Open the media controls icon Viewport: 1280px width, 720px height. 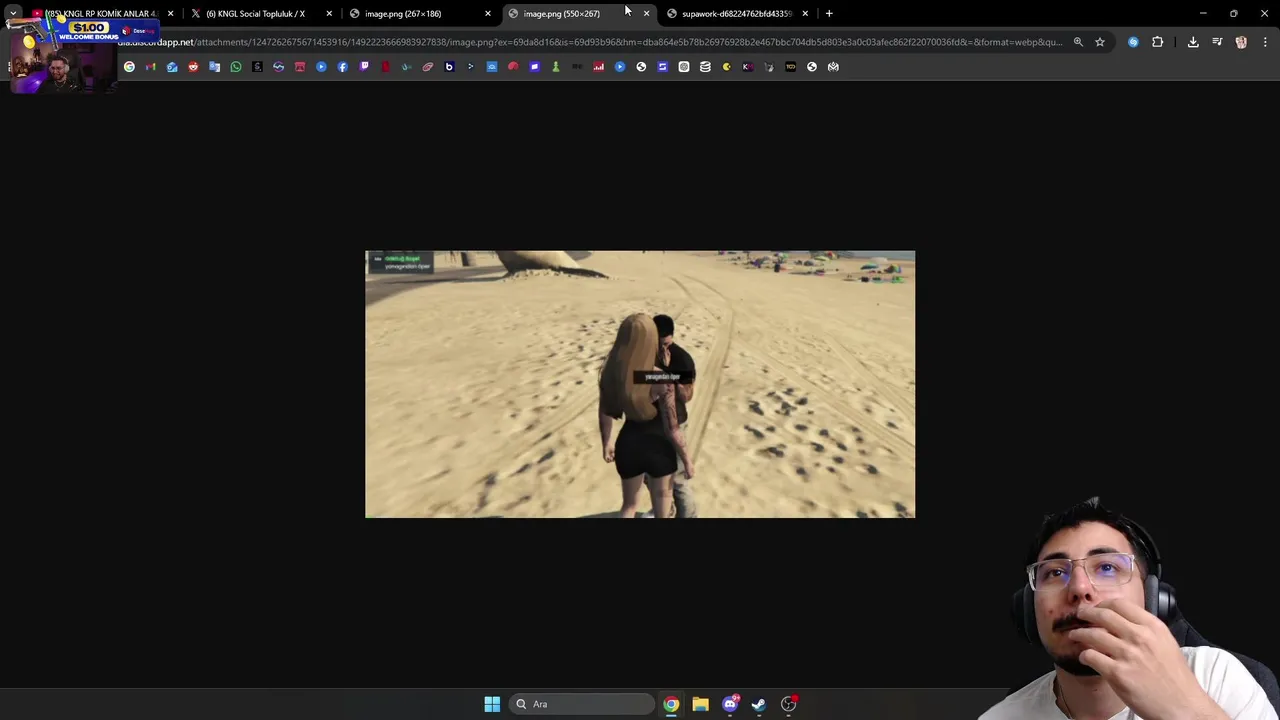tap(1217, 42)
